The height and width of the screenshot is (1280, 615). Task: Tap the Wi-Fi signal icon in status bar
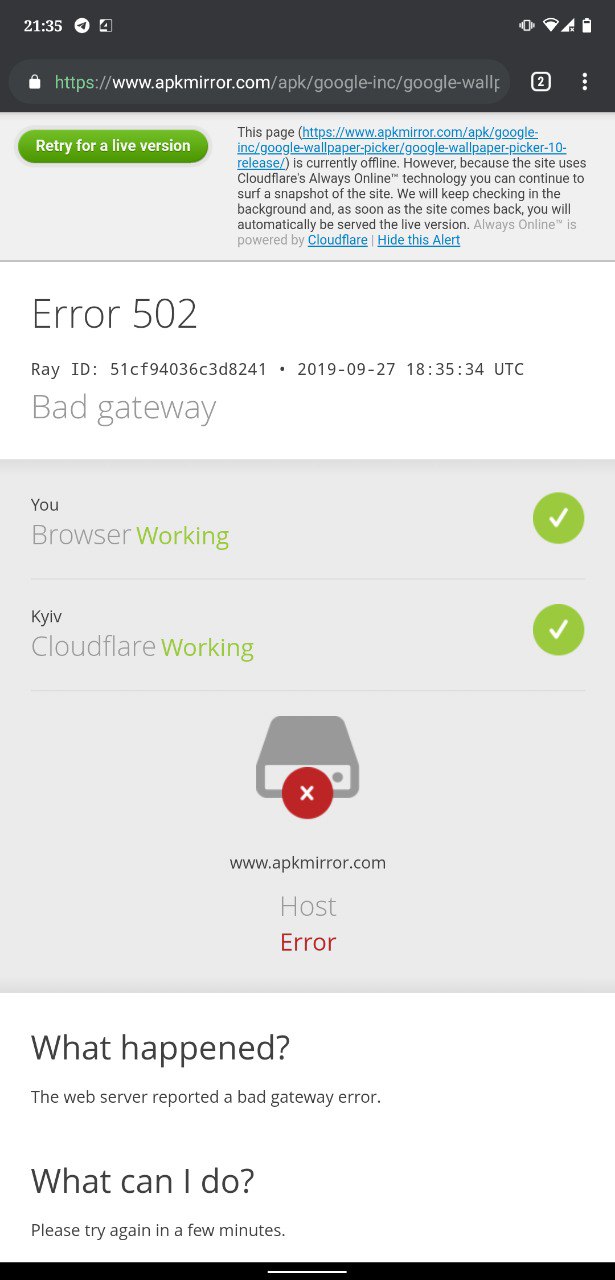[x=550, y=26]
